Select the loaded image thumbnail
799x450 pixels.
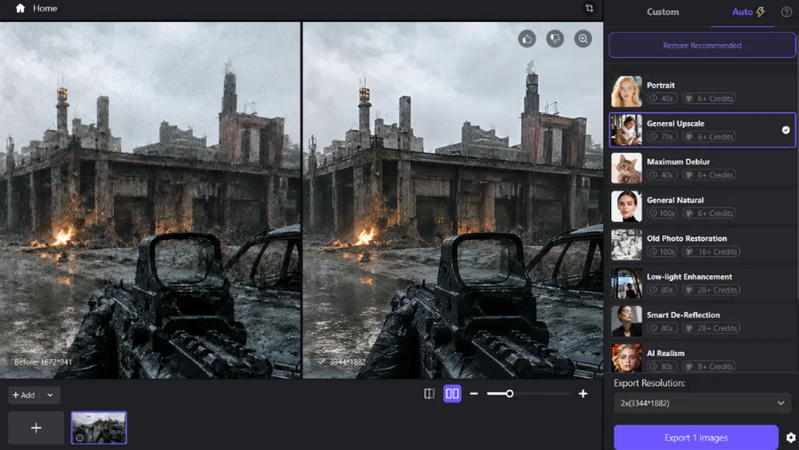point(99,428)
